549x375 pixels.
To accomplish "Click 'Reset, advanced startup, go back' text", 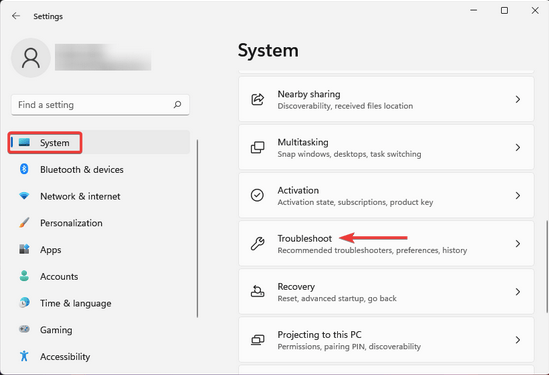I will coord(337,298).
